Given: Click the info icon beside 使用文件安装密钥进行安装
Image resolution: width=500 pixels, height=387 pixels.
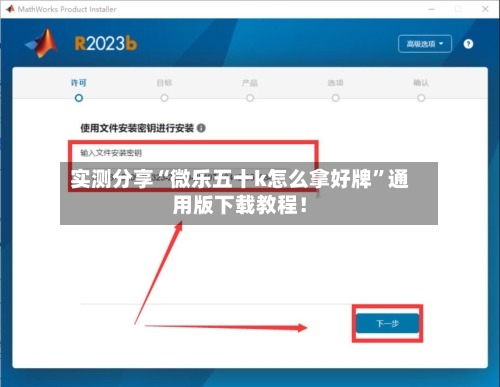Looking at the screenshot, I should tap(201, 128).
